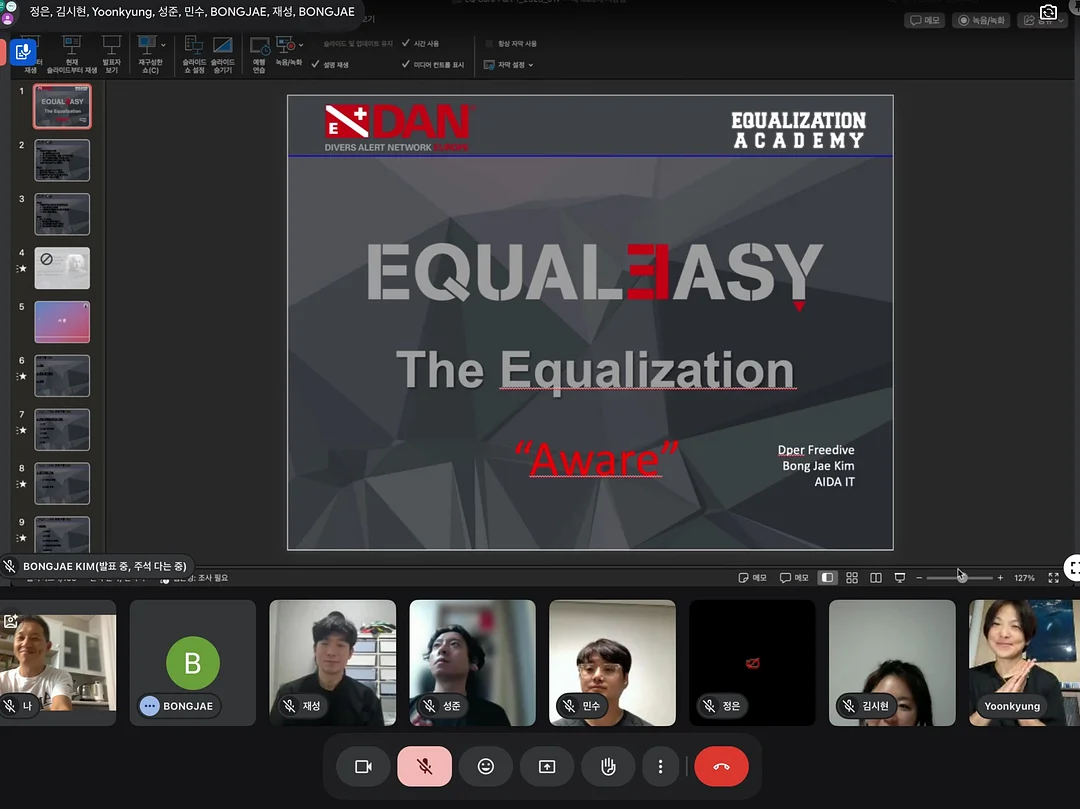Click 'Bong Jae Kim' presenter text on slide
Image resolution: width=1080 pixels, height=809 pixels.
tap(818, 466)
